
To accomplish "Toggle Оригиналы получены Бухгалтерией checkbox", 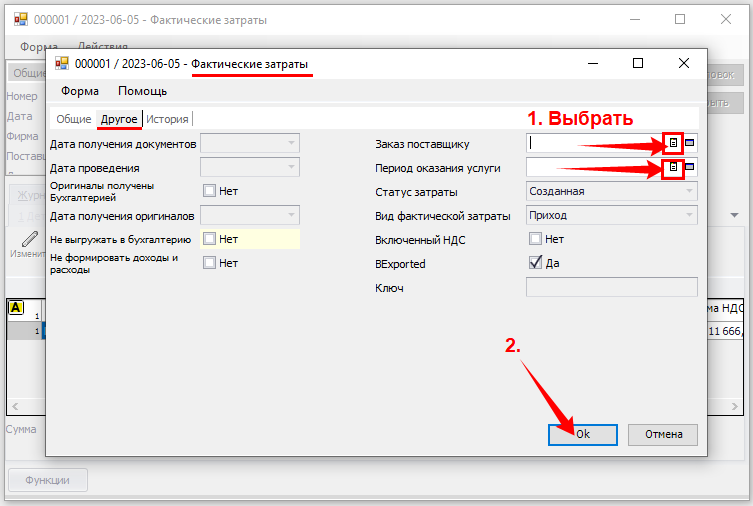I will pos(209,191).
